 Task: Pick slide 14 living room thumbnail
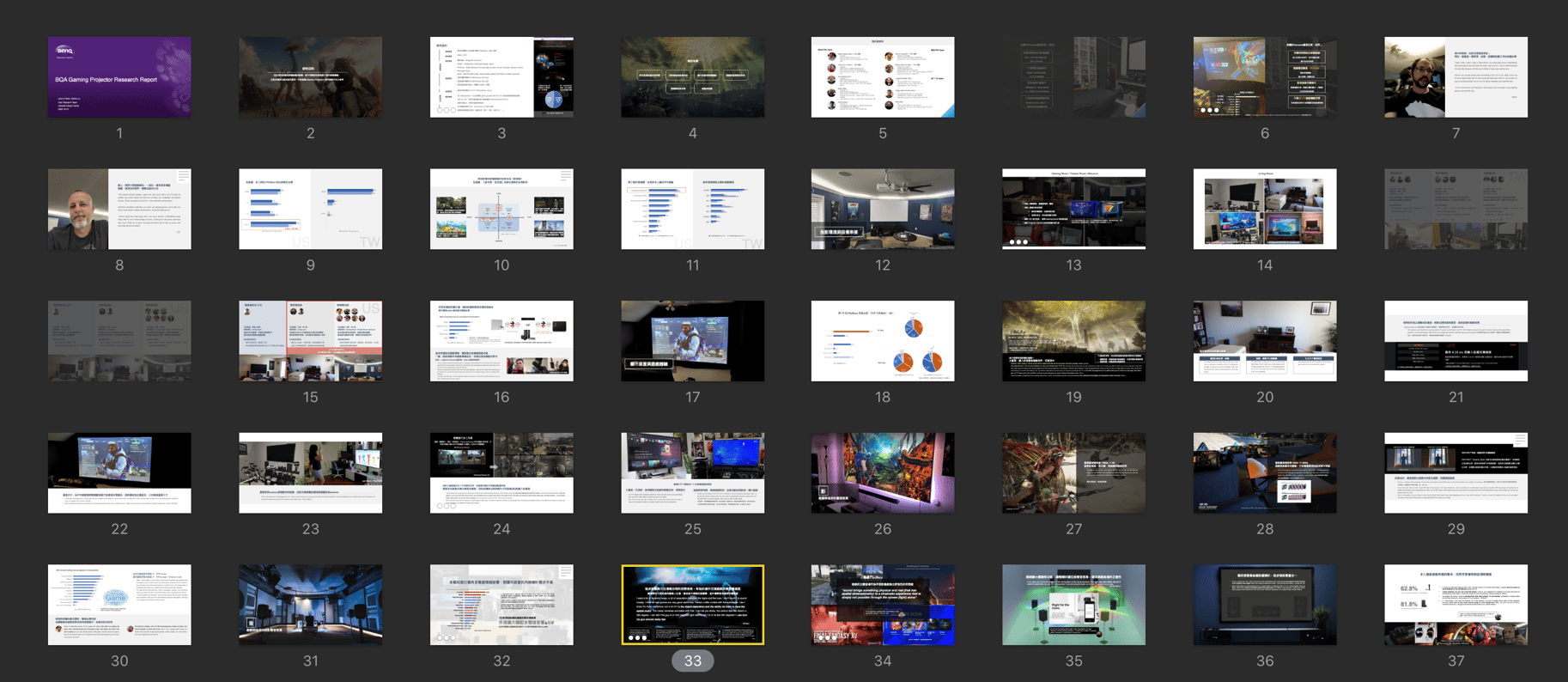click(1265, 209)
